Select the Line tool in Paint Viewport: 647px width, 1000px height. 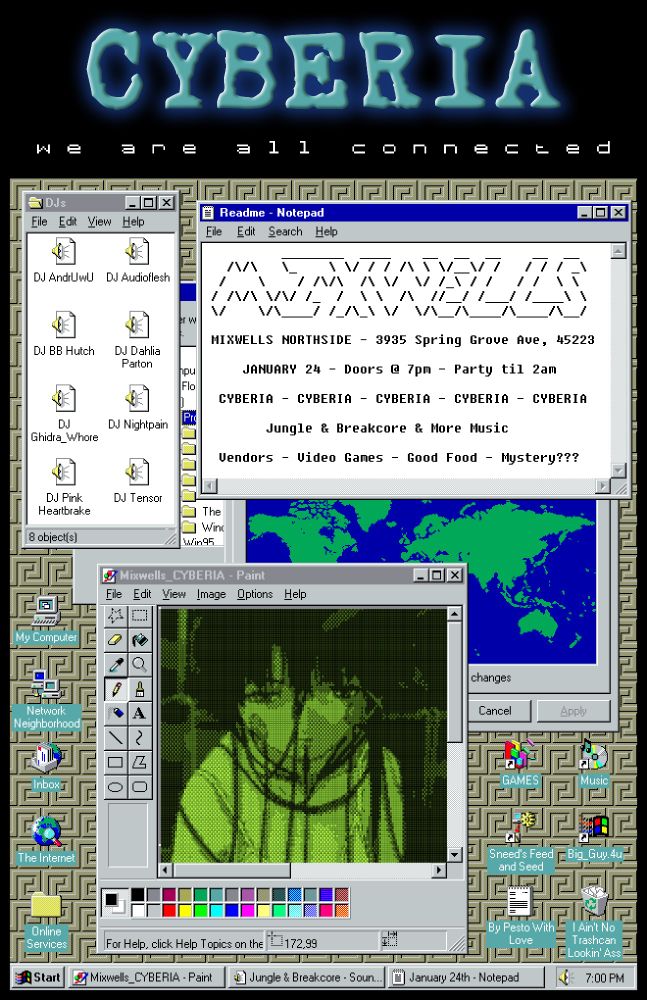[x=115, y=738]
